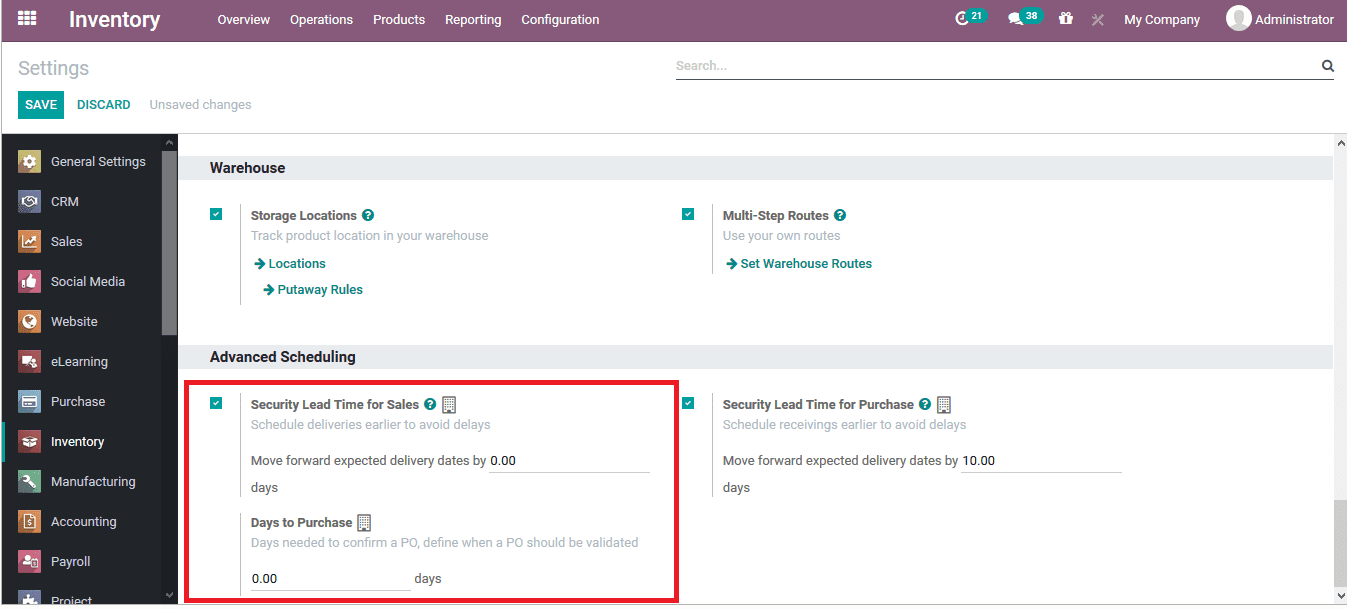Image resolution: width=1347 pixels, height=609 pixels.
Task: Click the gift icon in the top bar
Action: point(1066,19)
